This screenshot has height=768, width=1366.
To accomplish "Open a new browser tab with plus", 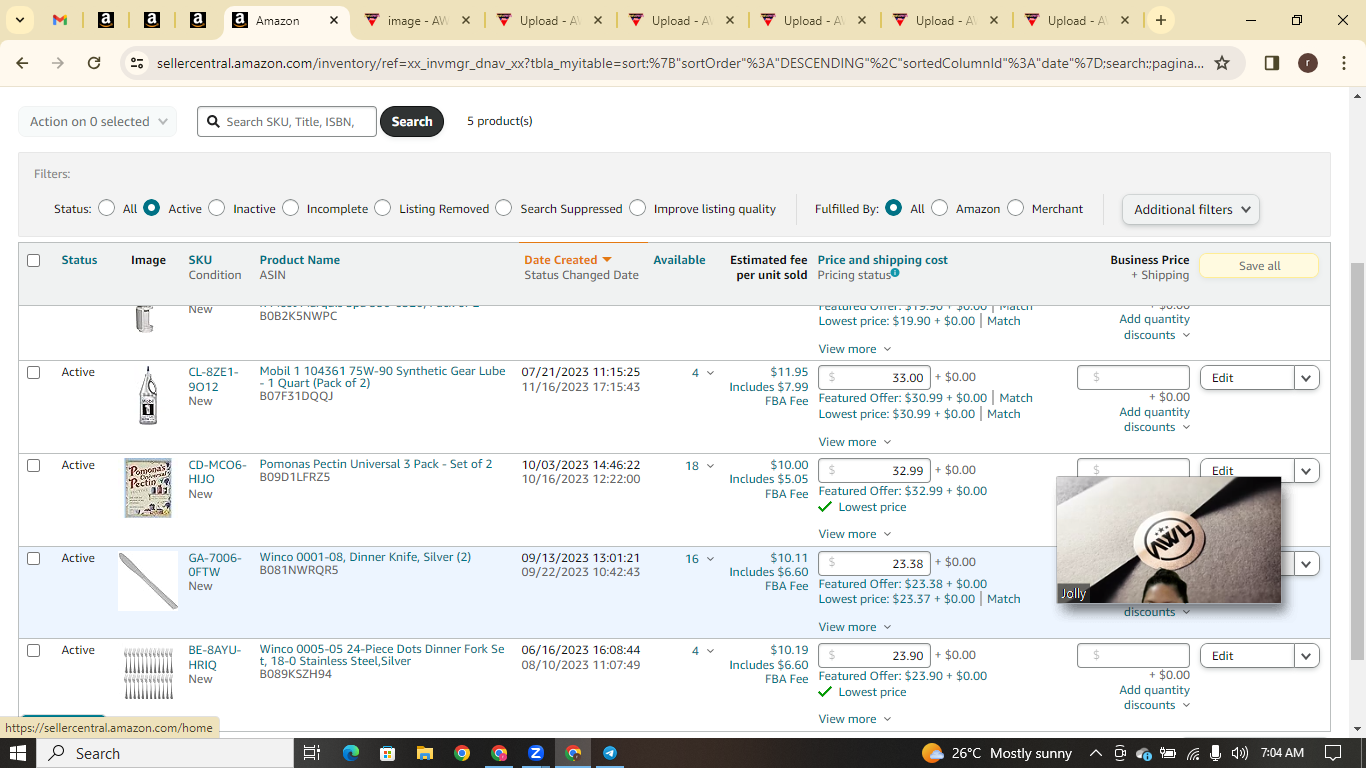I will pos(1160,20).
